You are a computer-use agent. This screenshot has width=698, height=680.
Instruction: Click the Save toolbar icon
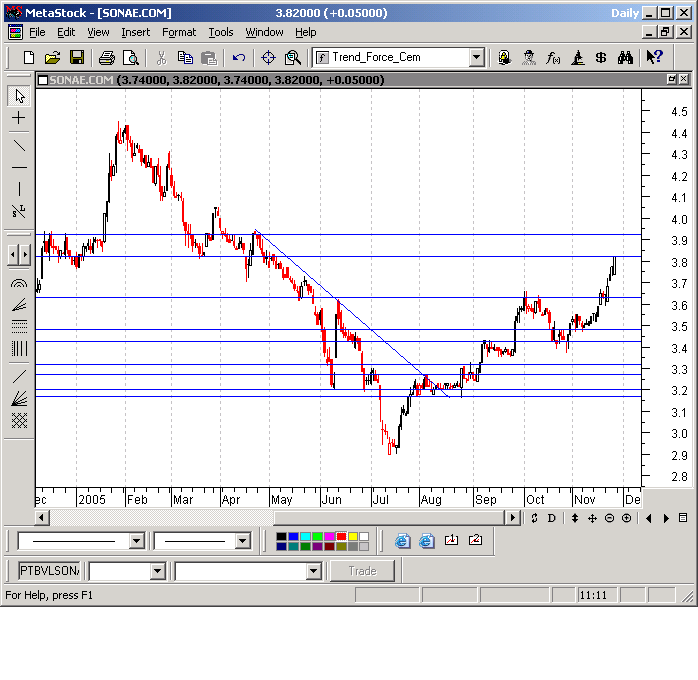click(x=75, y=58)
